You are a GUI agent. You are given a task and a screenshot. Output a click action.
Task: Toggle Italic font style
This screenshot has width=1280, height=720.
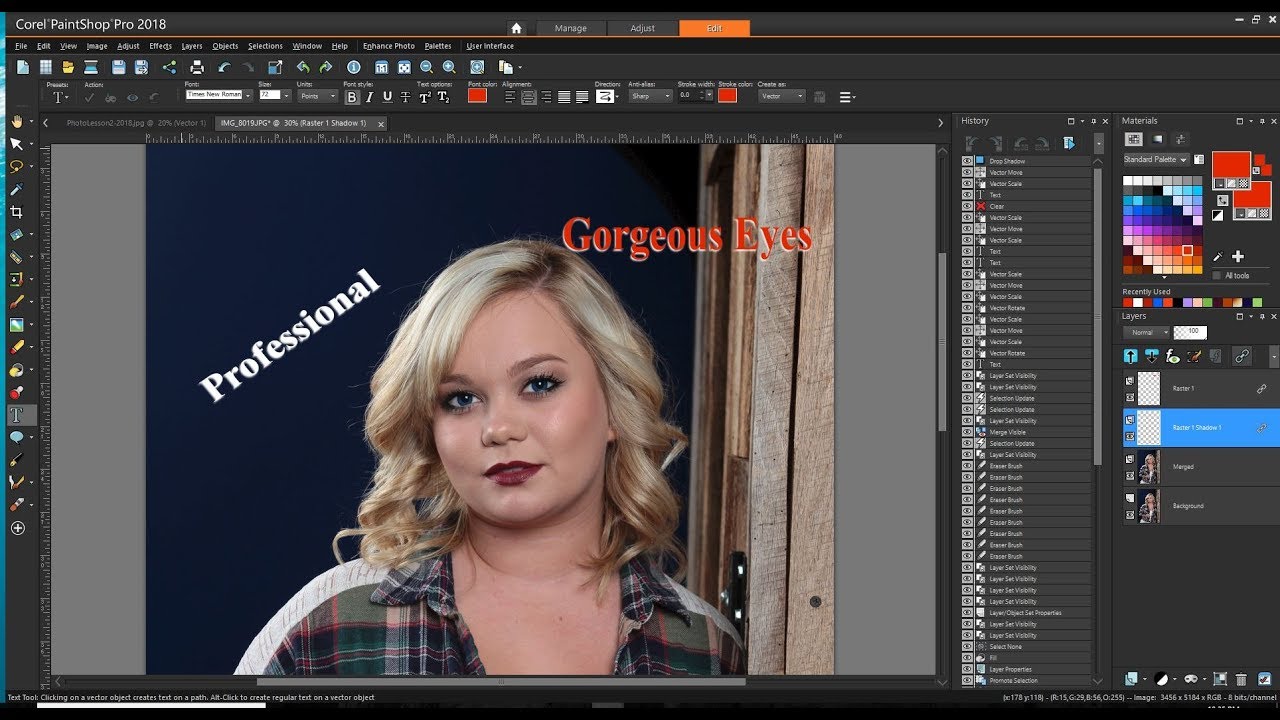click(x=369, y=97)
